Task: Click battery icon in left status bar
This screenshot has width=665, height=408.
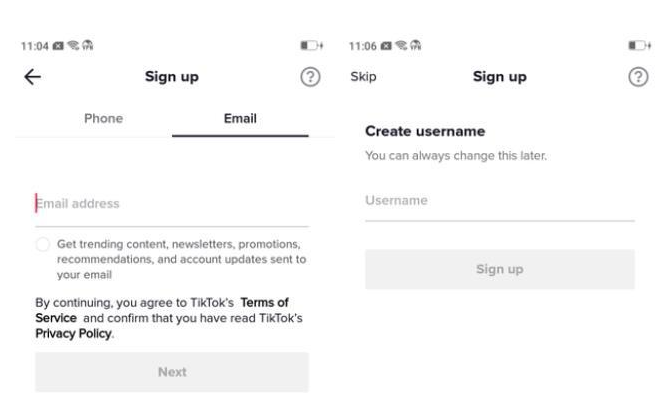Action: click(308, 46)
